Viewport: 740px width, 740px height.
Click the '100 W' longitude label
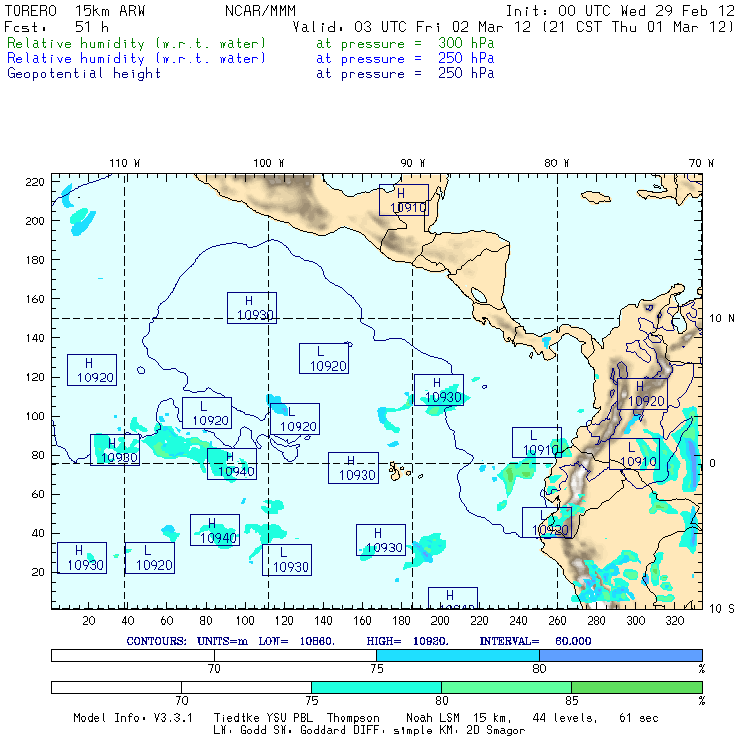point(269,163)
